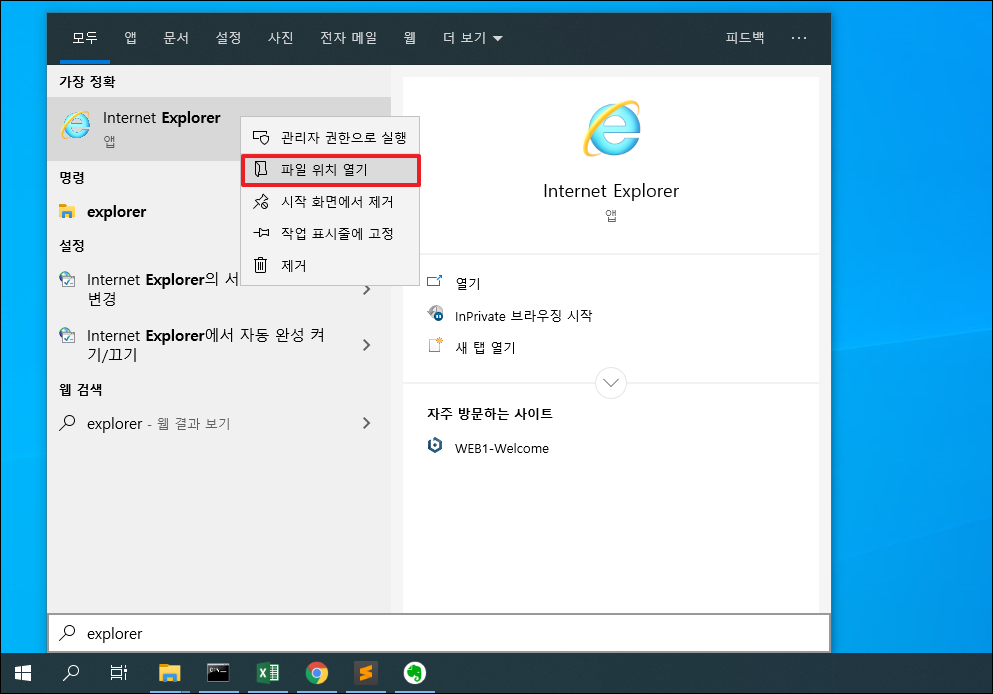
Task: Switch to the 문서 tab
Action: [176, 38]
